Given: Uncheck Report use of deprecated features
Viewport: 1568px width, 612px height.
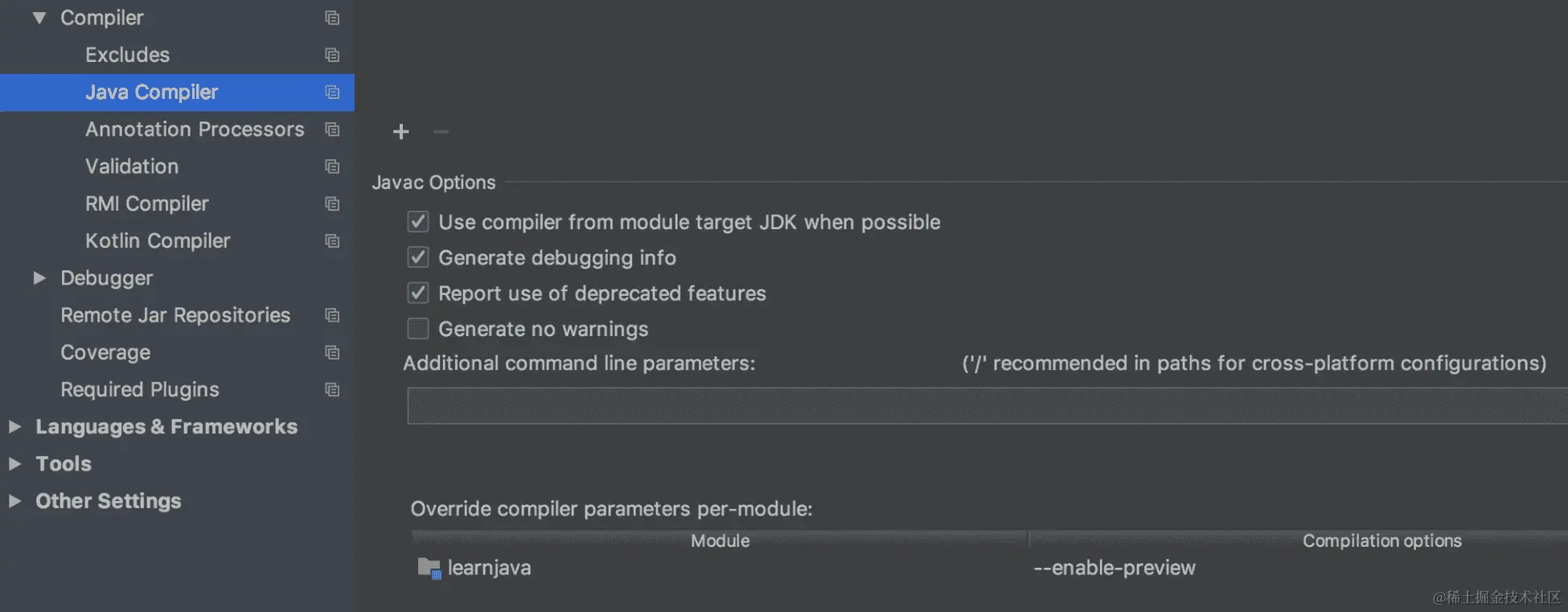Looking at the screenshot, I should pos(418,294).
